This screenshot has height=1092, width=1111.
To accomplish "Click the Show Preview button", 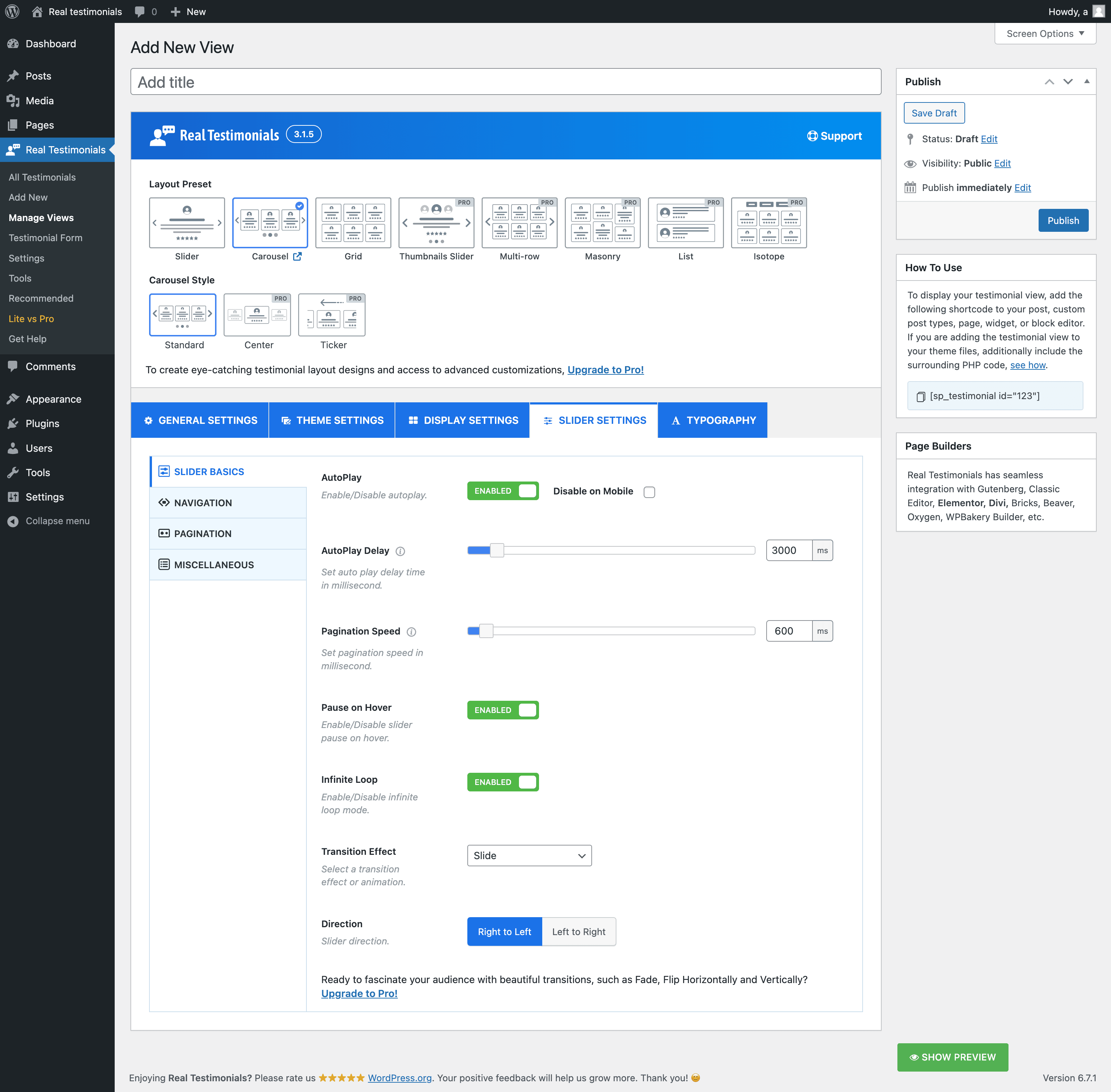I will point(952,1057).
